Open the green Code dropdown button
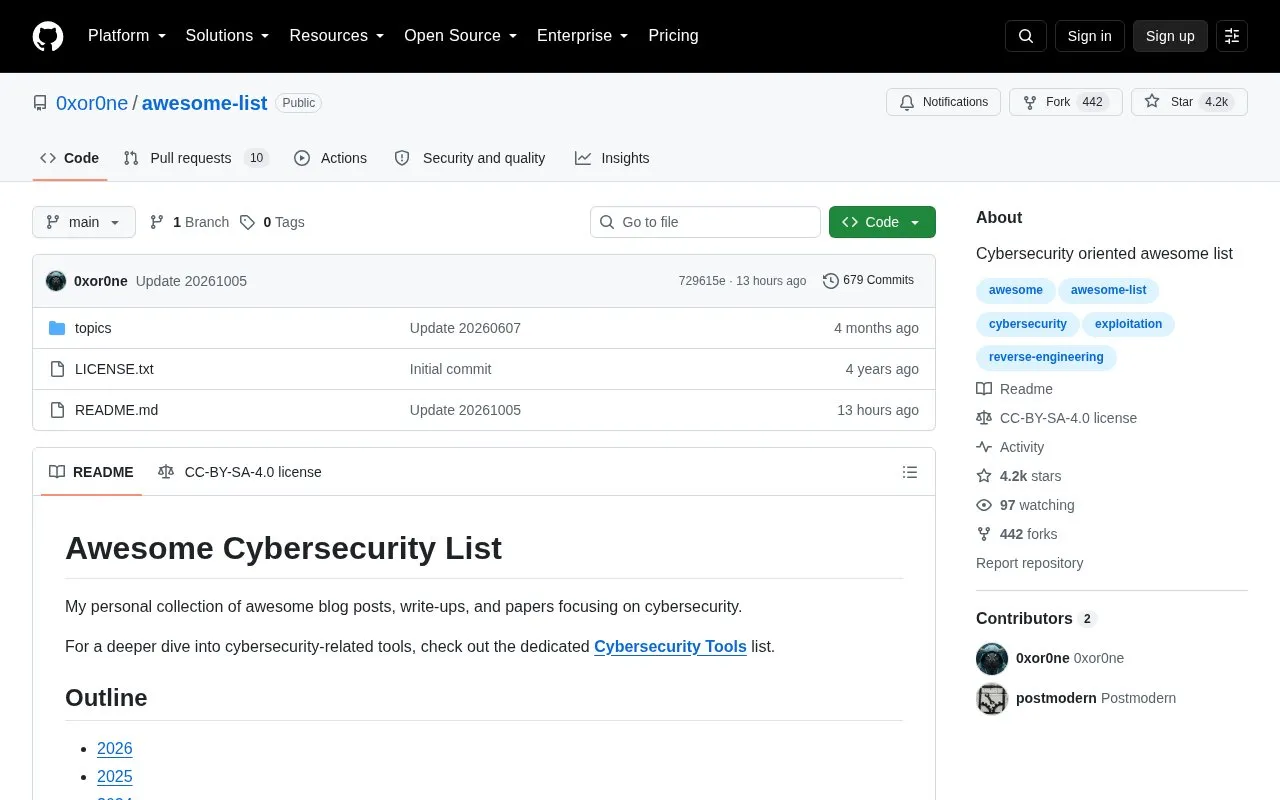Screen dimensions: 1280x800 (x=882, y=222)
